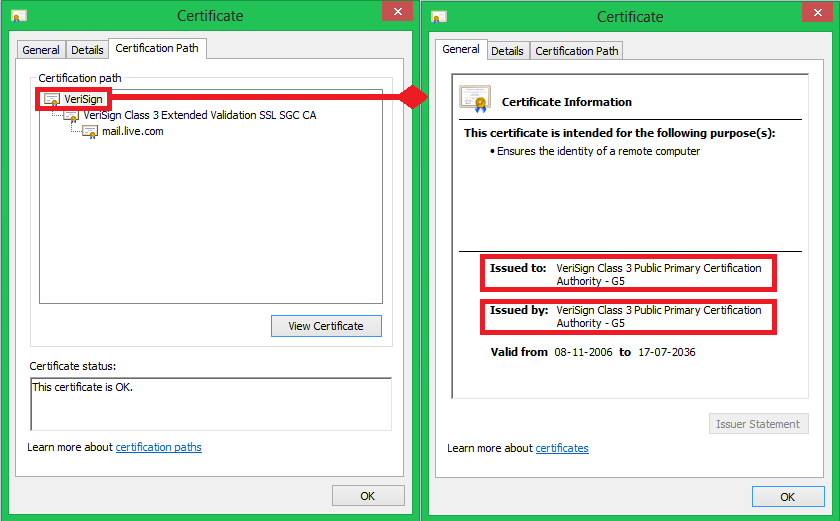This screenshot has height=521, width=840.
Task: Click 'Ensures the identity of a remote computer'
Action: [x=598, y=152]
